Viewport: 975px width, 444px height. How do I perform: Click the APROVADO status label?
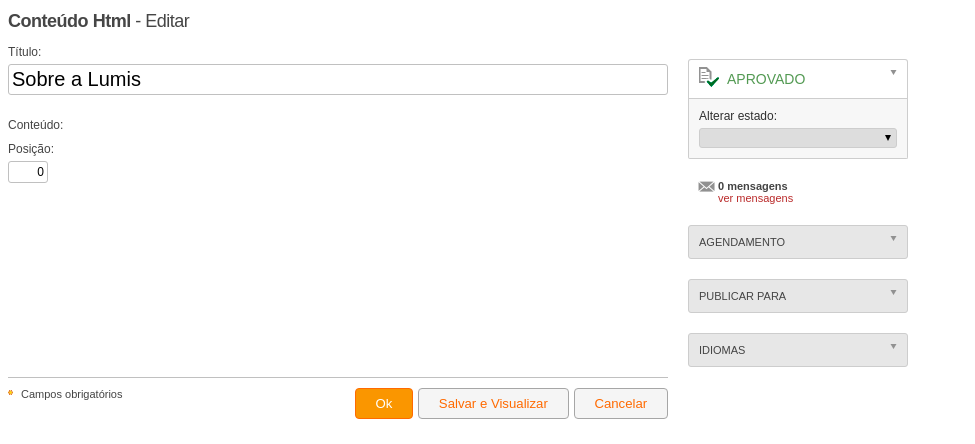pyautogui.click(x=766, y=80)
